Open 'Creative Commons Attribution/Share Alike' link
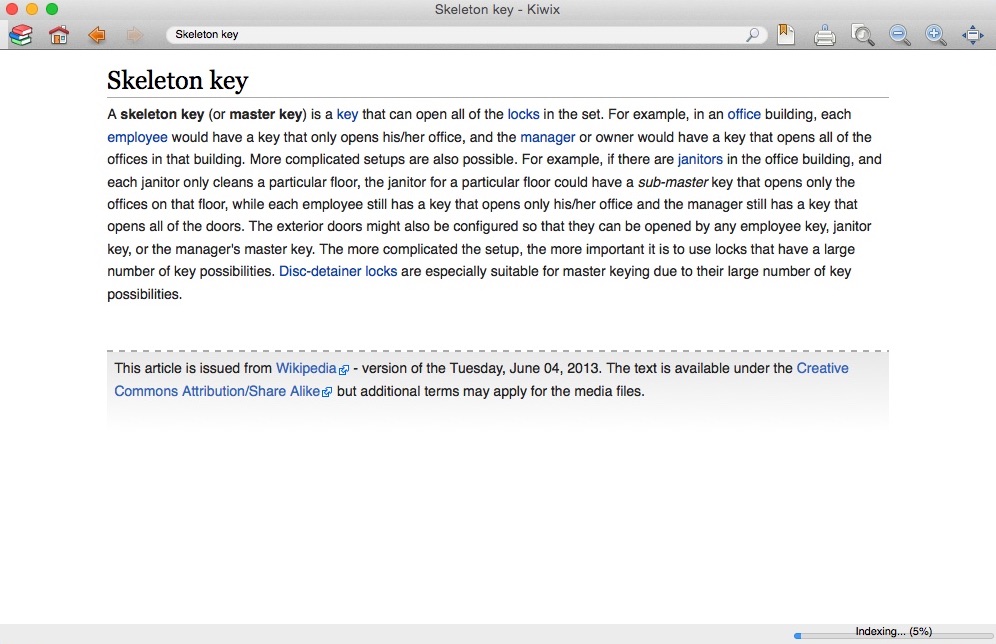Viewport: 996px width, 644px height. [x=217, y=391]
